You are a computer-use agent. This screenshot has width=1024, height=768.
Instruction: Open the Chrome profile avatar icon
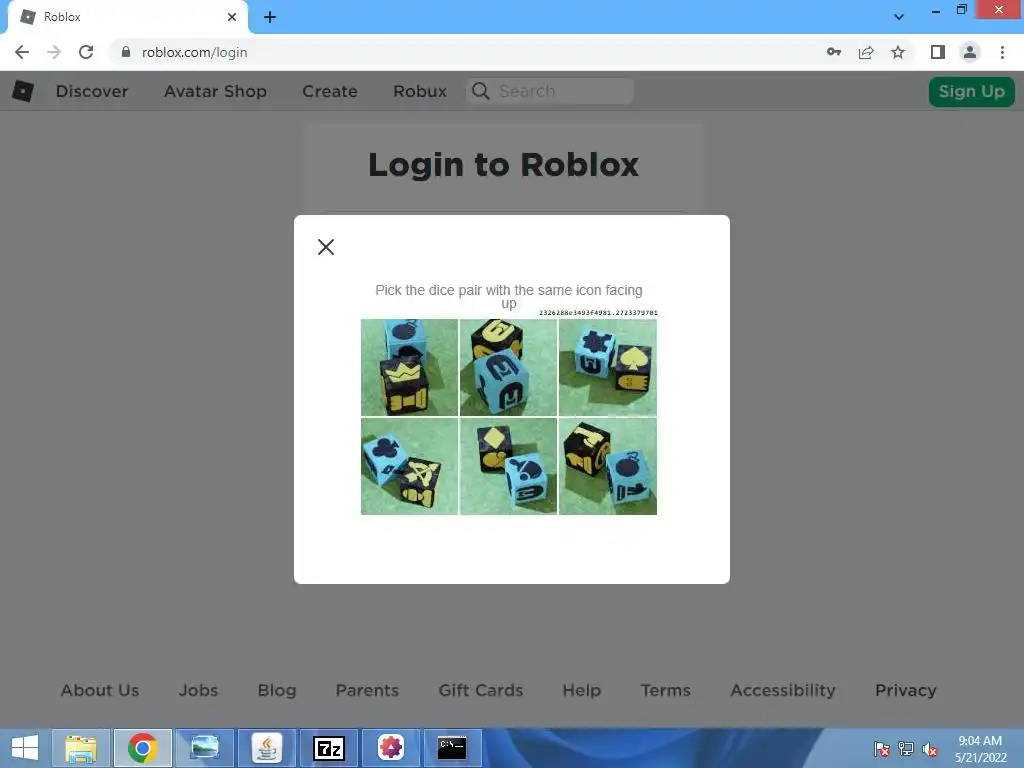tap(970, 52)
